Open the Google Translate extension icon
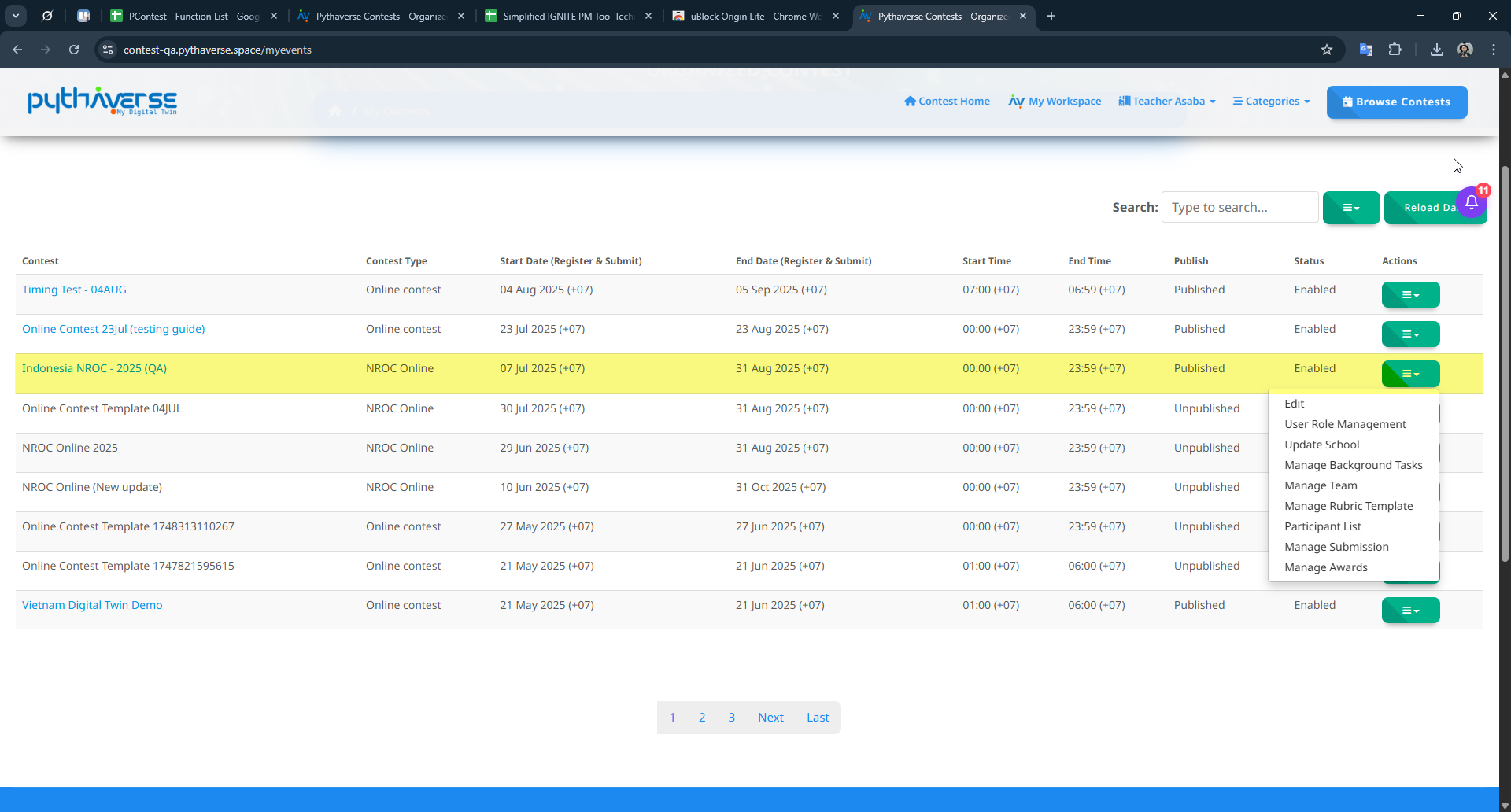The image size is (1511, 812). (1366, 50)
